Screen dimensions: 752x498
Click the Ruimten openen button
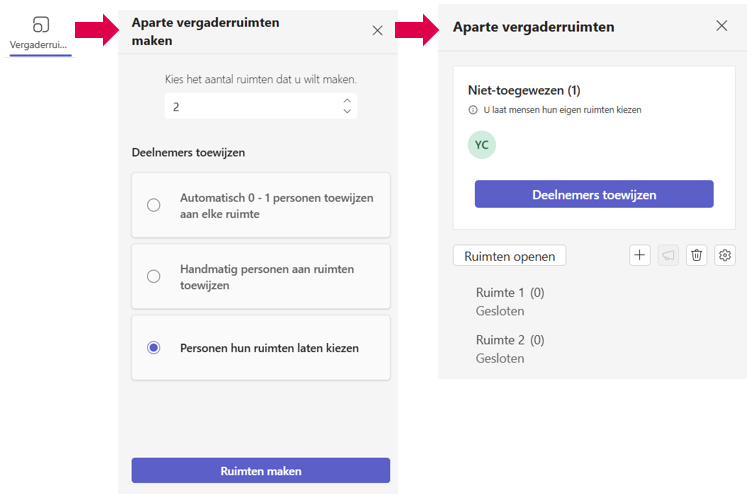[x=510, y=256]
